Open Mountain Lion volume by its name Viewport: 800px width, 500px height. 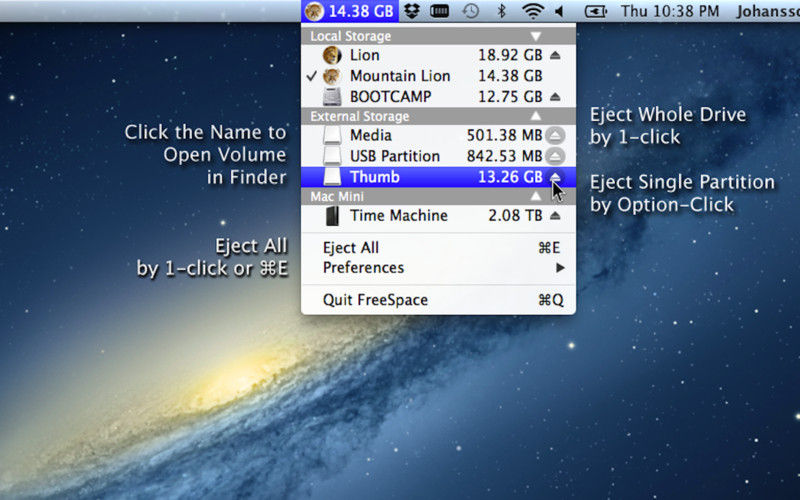tap(400, 76)
